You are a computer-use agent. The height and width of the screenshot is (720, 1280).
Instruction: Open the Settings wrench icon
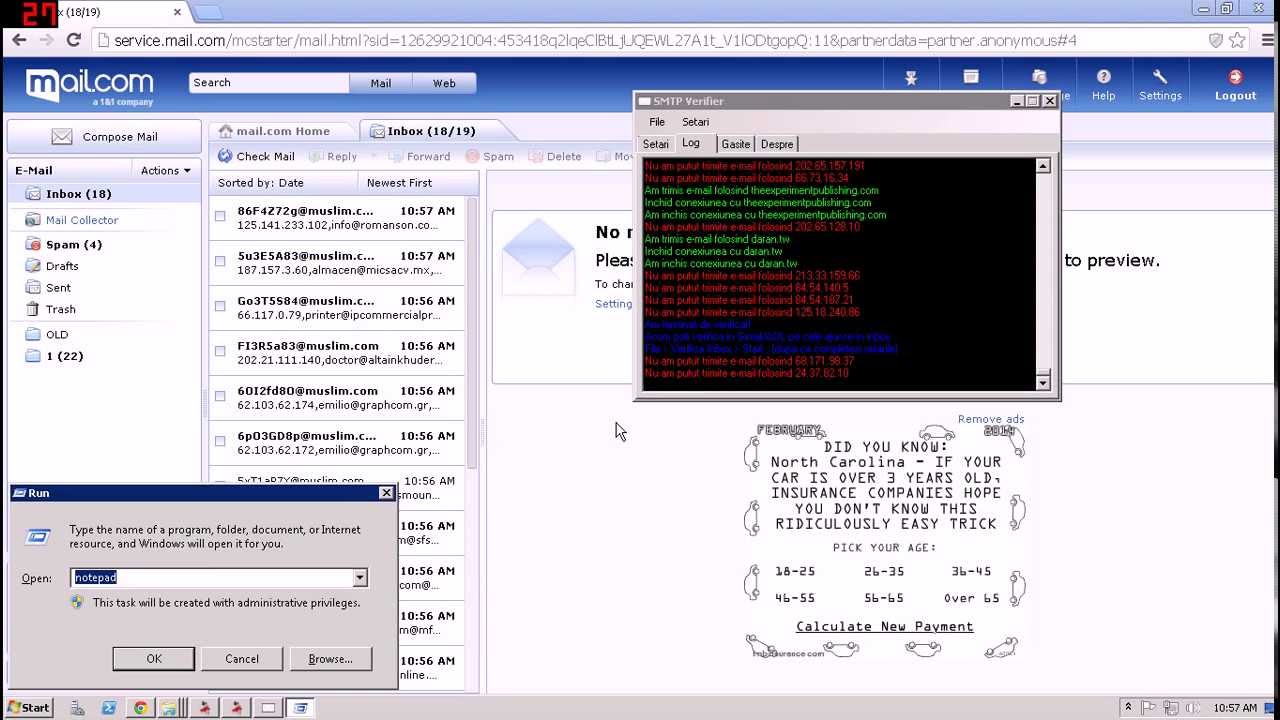(x=1160, y=77)
